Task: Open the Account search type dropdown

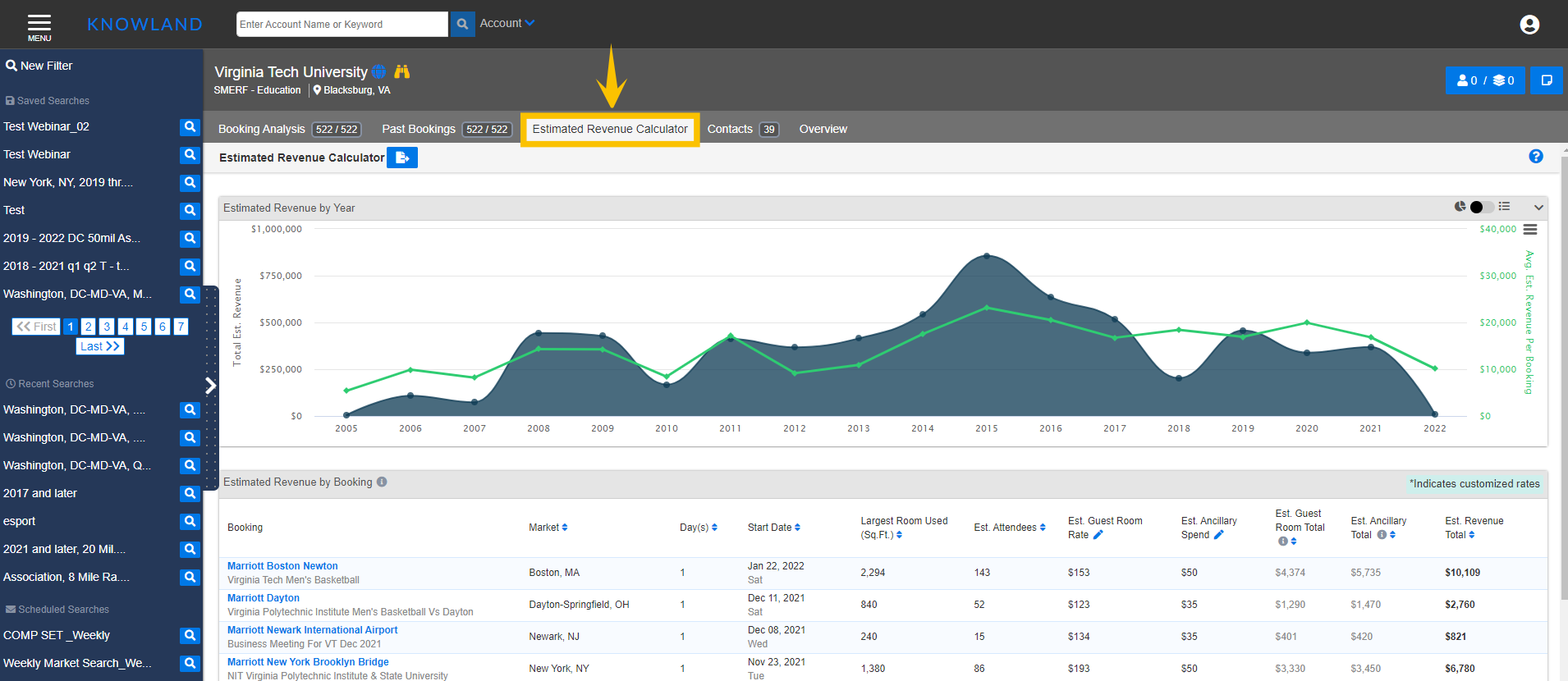Action: point(507,24)
